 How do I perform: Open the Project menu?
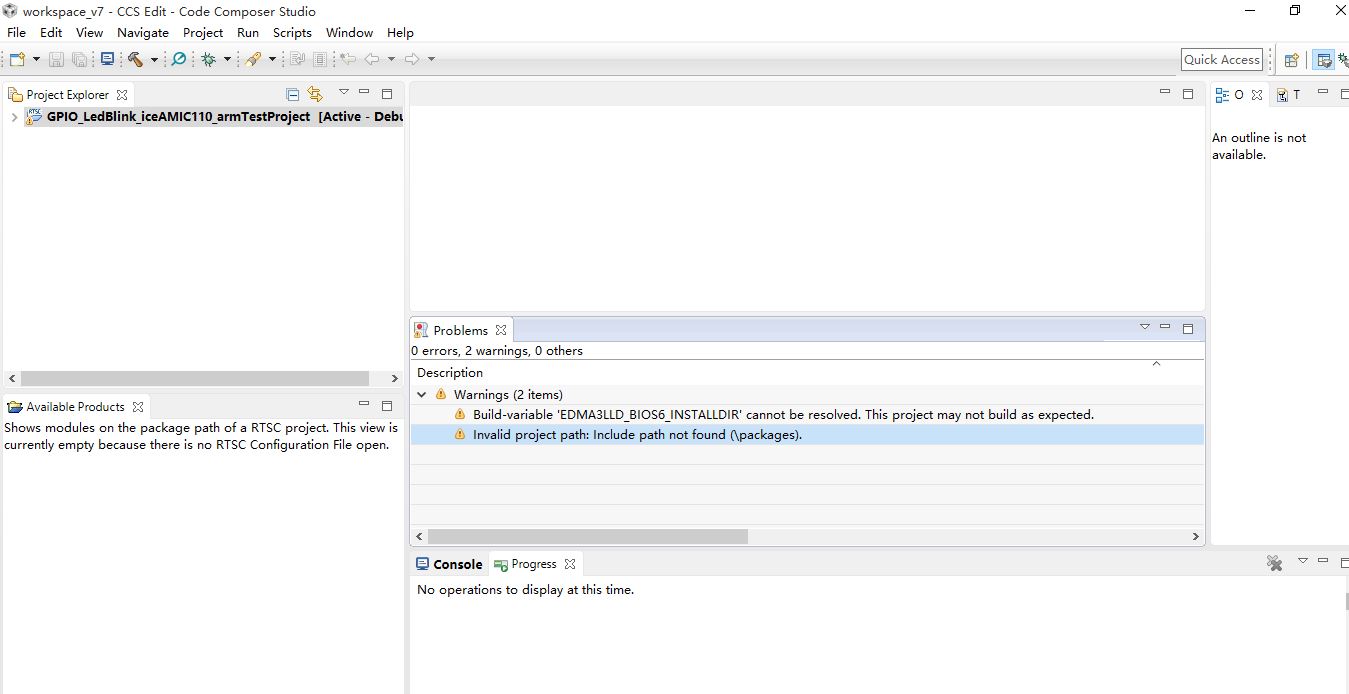click(x=203, y=32)
